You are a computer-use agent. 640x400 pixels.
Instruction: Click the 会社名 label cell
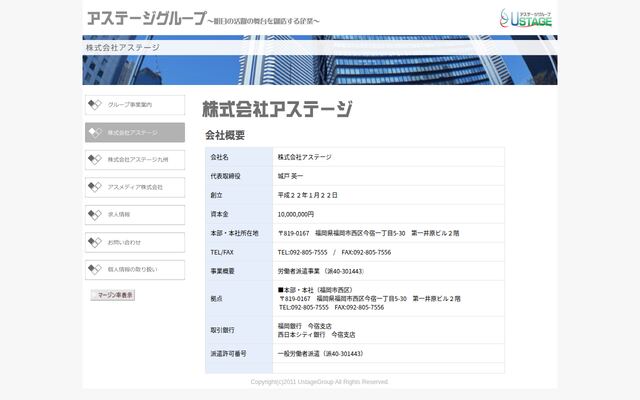[x=239, y=157]
